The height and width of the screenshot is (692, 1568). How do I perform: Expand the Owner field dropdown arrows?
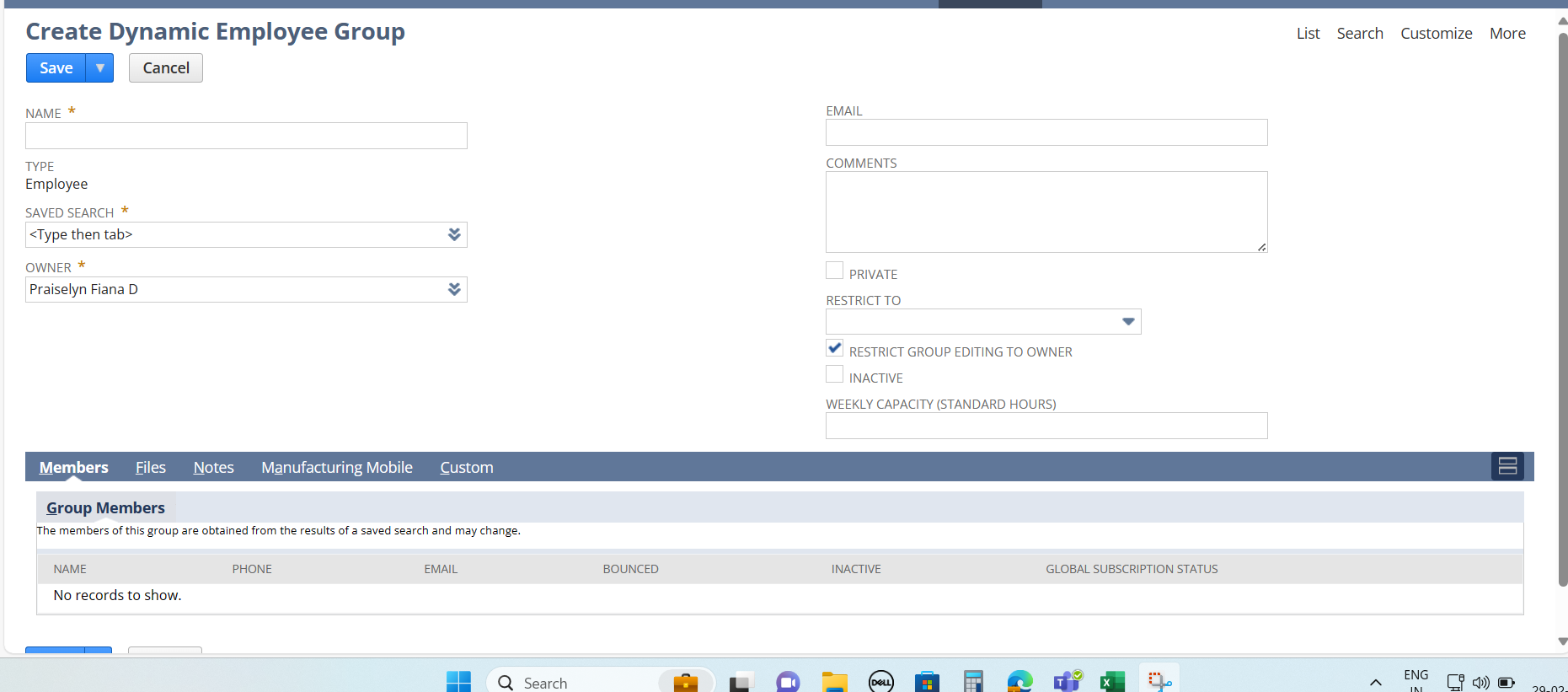tap(454, 289)
